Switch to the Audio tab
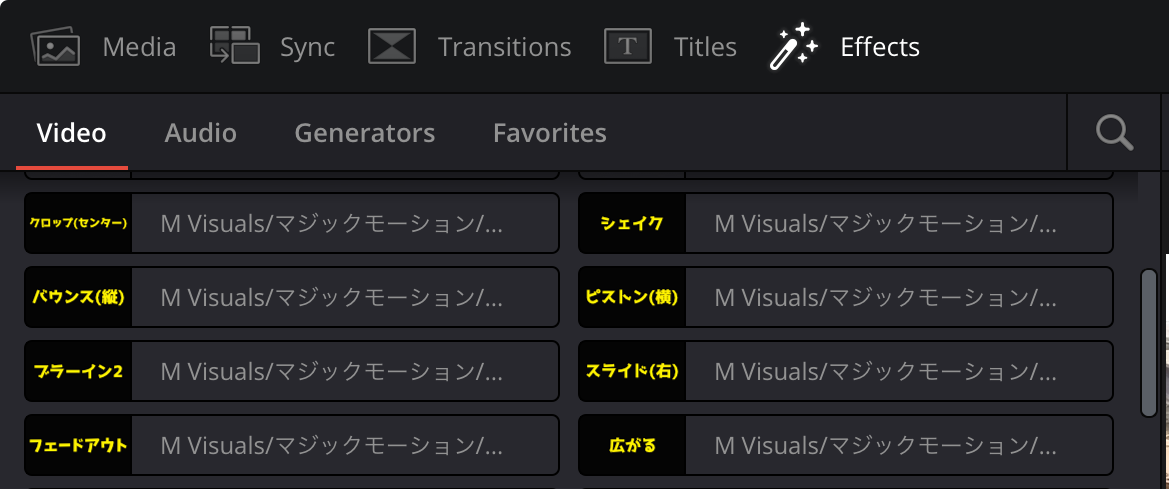Viewport: 1169px width, 489px height. click(x=201, y=133)
